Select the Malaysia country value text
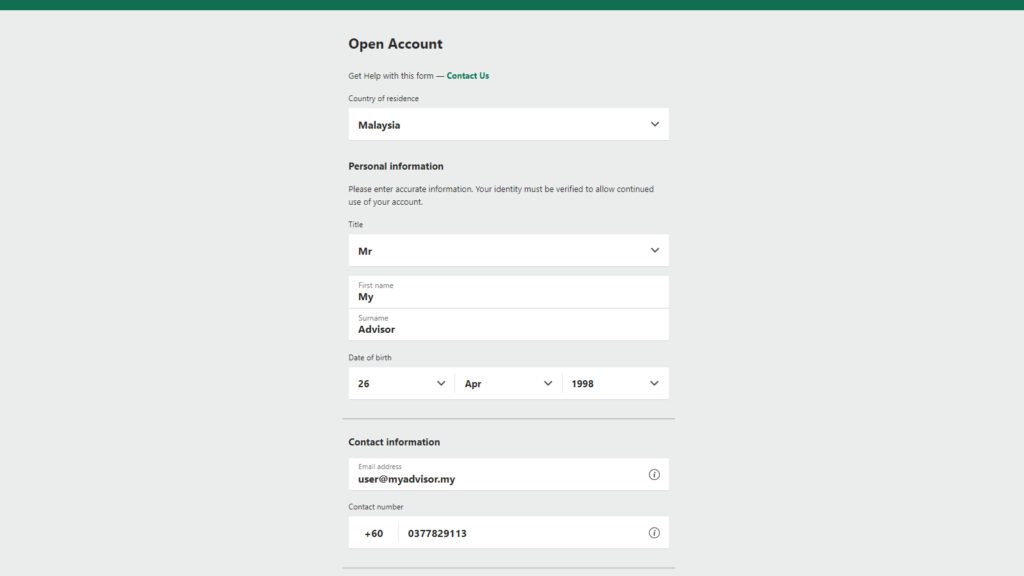This screenshot has height=576, width=1024. [x=379, y=125]
